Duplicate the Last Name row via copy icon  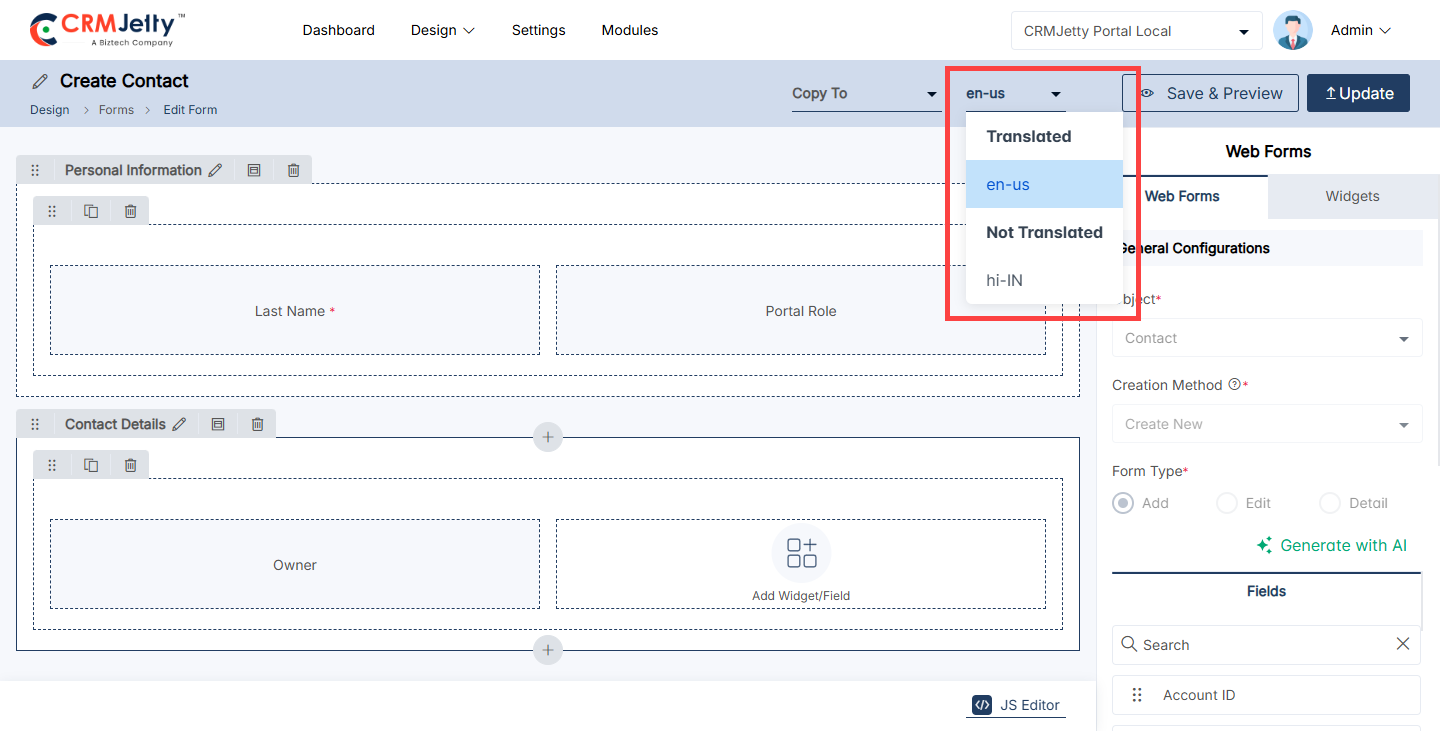[91, 211]
